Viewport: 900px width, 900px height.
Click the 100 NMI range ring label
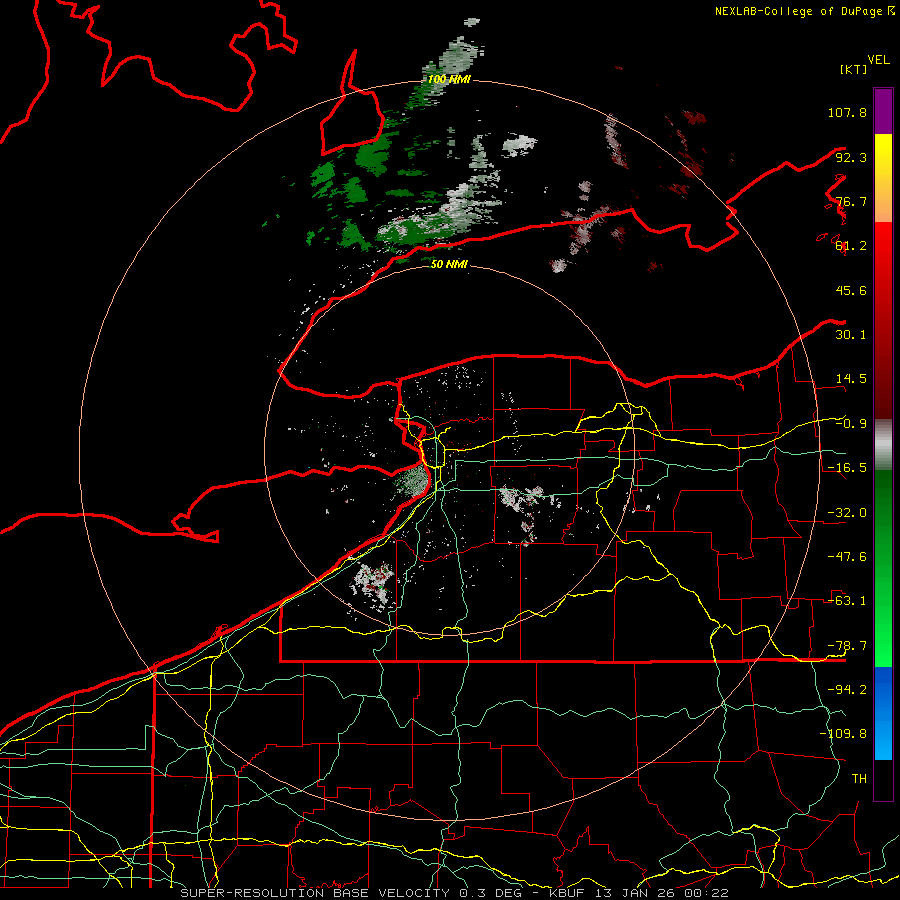point(449,79)
